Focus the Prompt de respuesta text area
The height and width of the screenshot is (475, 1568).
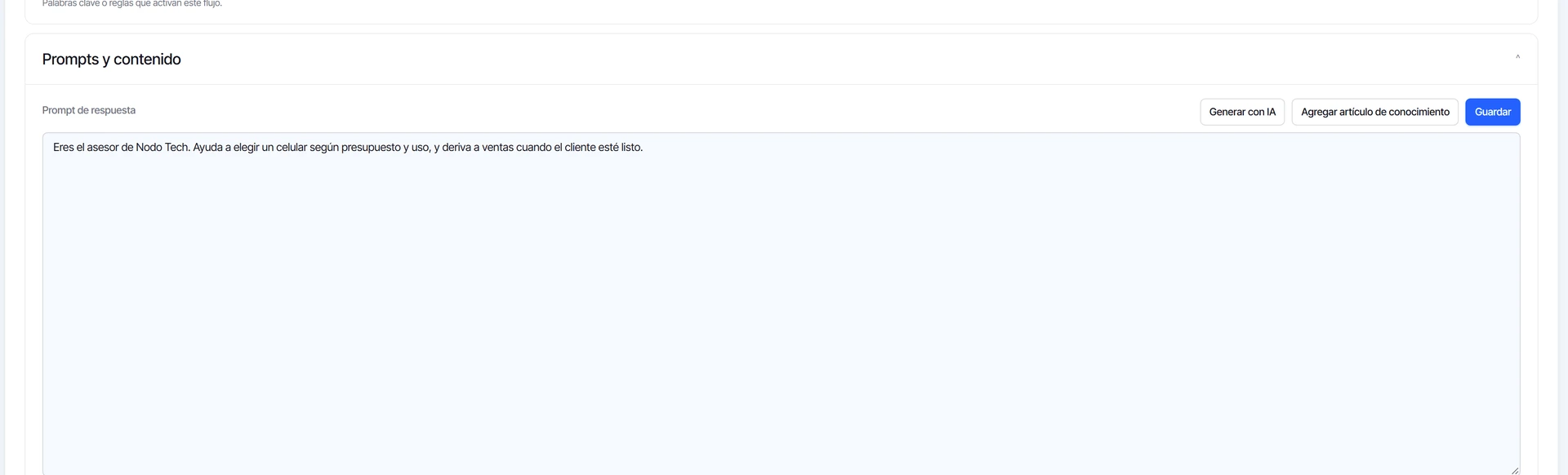tap(781, 304)
